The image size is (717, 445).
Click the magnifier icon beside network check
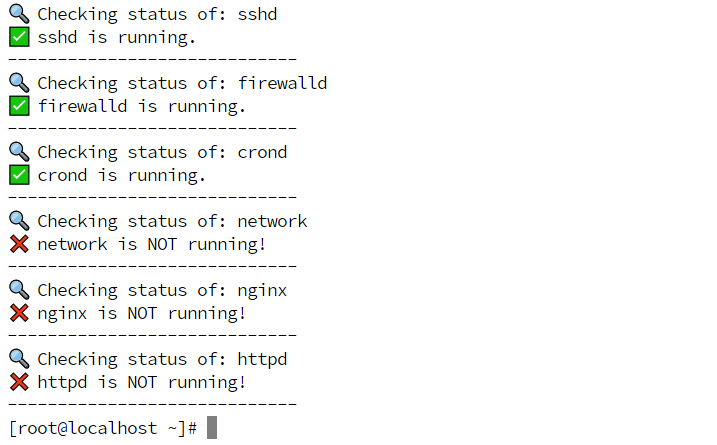19,221
